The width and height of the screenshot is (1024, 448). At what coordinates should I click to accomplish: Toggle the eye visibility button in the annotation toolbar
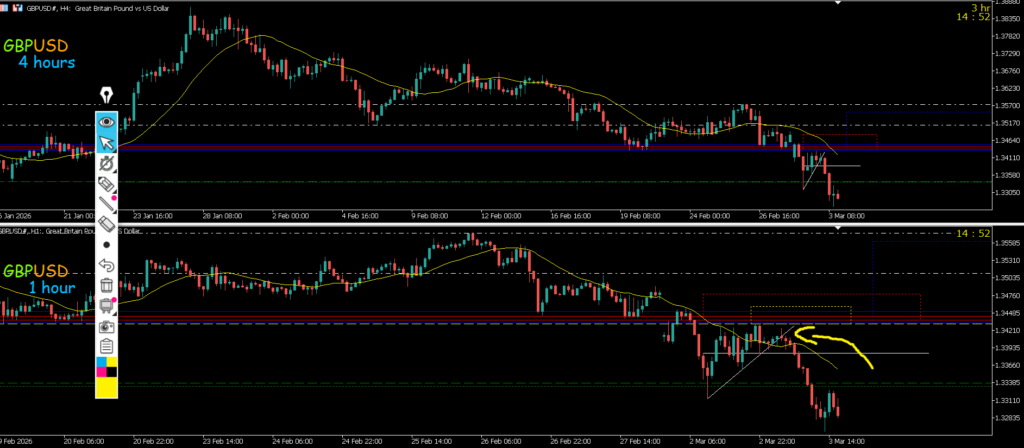107,123
